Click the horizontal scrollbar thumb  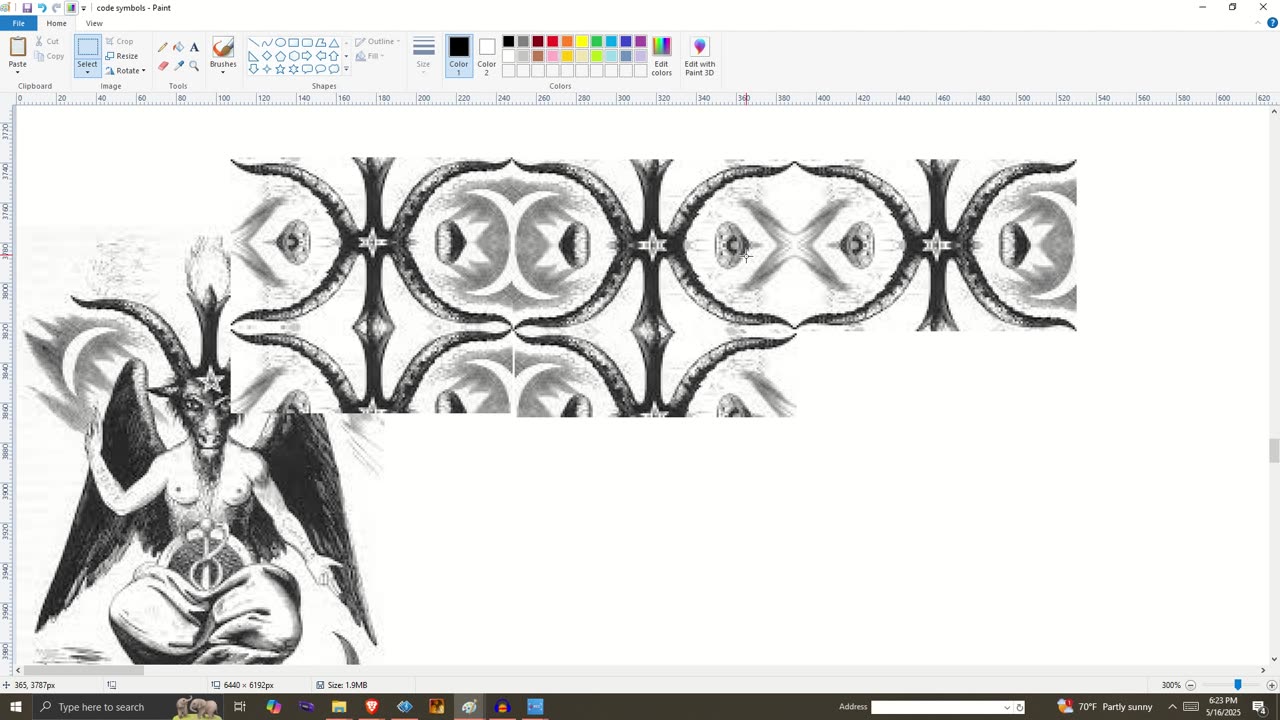pos(84,670)
